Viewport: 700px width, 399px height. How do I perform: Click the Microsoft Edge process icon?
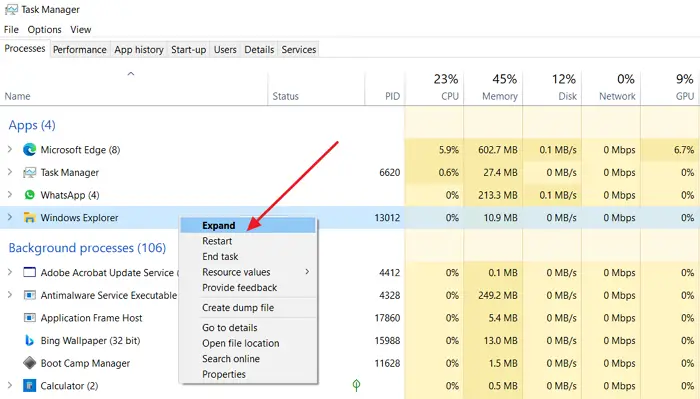coord(29,150)
